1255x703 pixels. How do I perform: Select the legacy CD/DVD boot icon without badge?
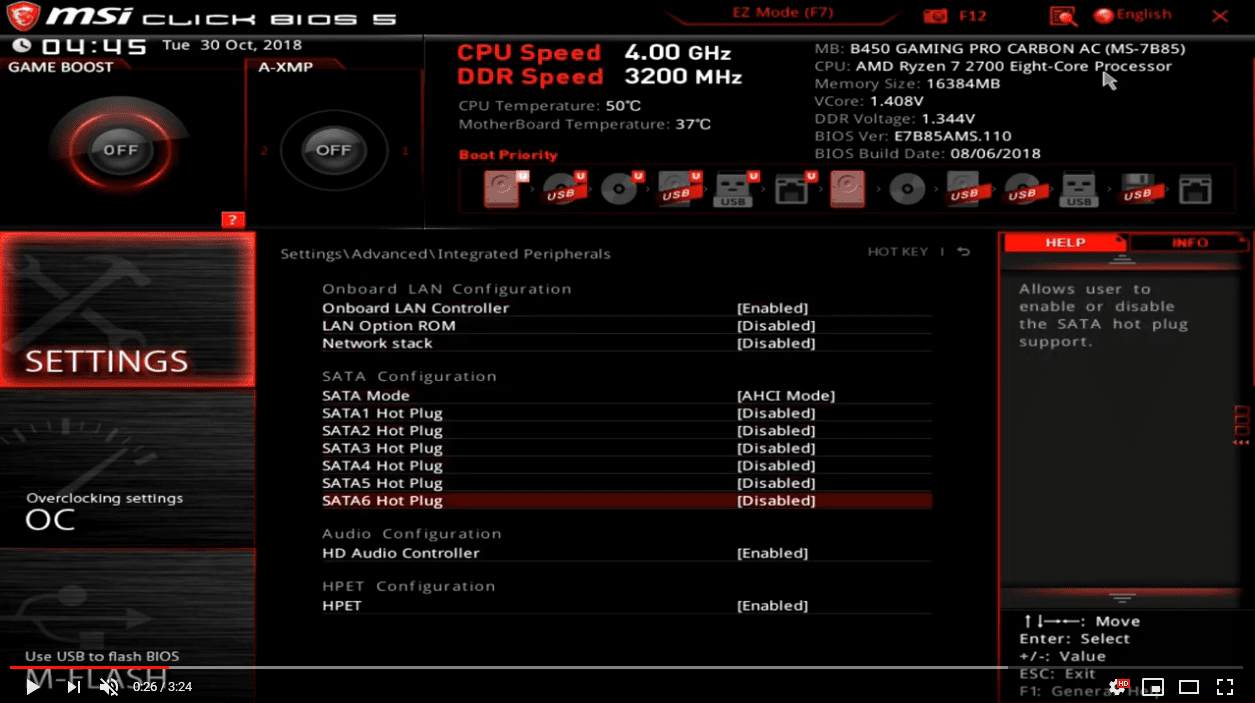tap(907, 189)
